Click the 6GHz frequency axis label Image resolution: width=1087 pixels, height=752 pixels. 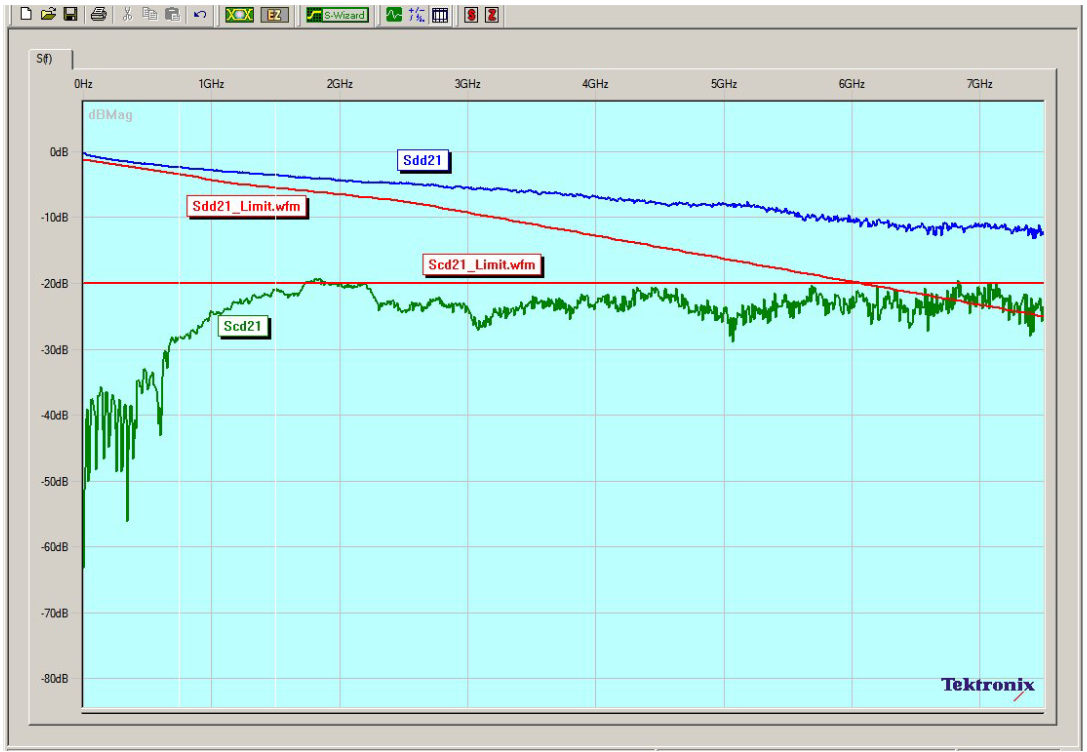(851, 84)
